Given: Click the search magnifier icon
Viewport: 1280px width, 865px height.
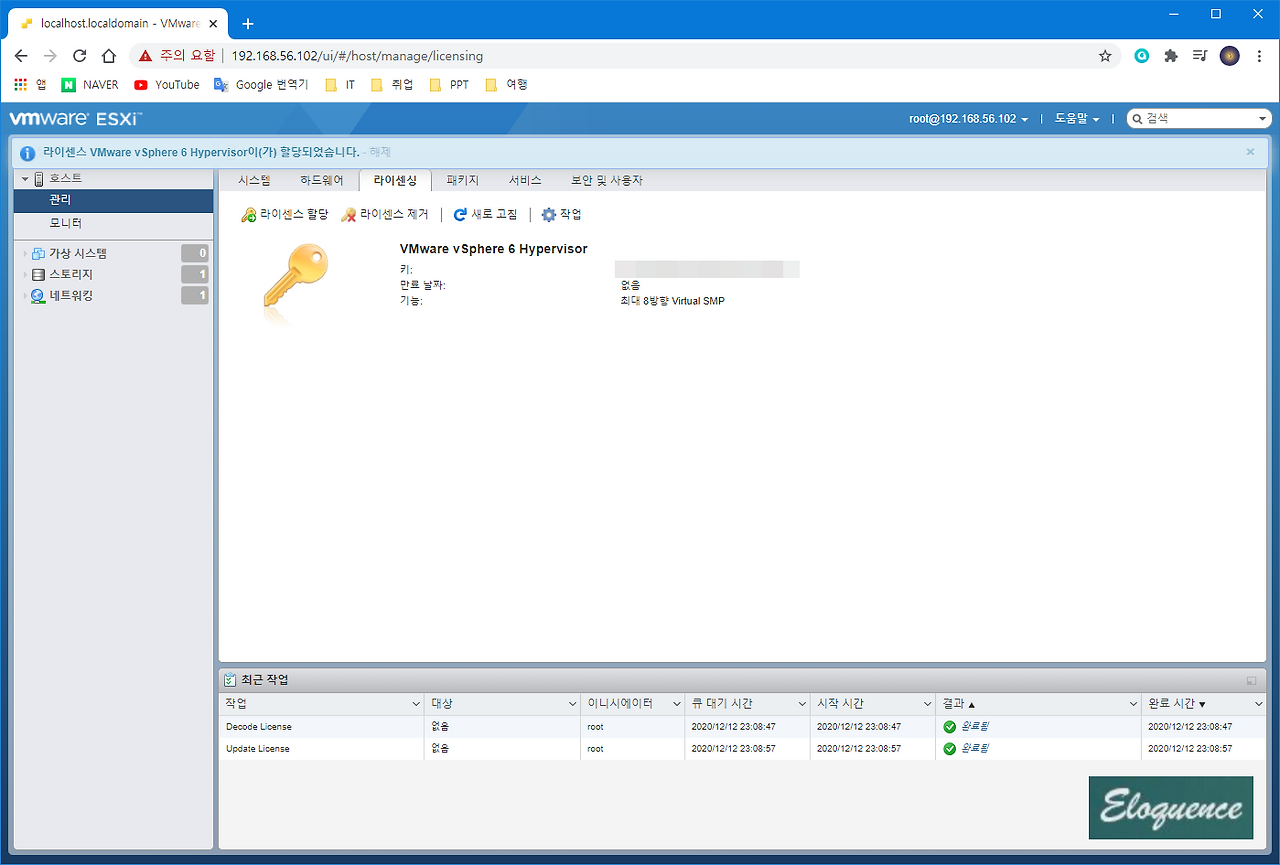Looking at the screenshot, I should (1137, 119).
